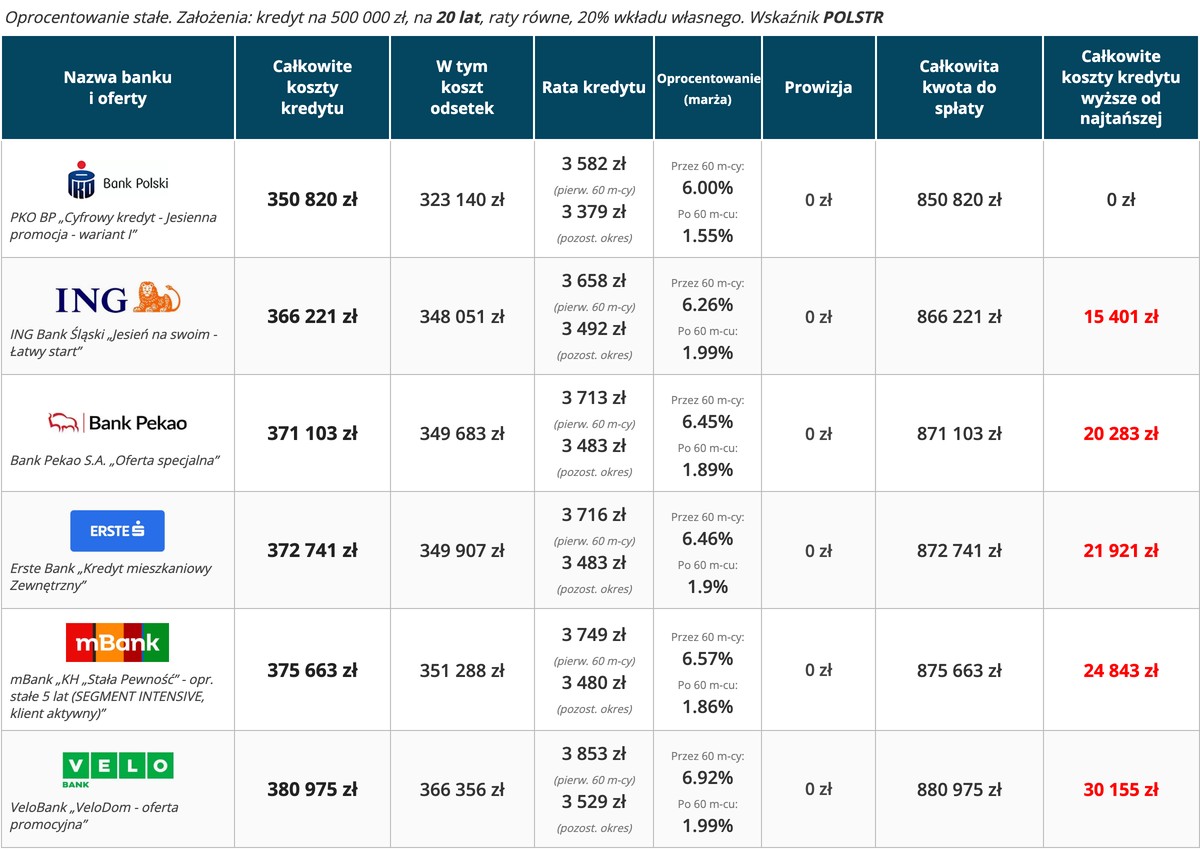The image size is (1200, 850).
Task: Select the mBank striped logo
Action: pyautogui.click(x=117, y=643)
